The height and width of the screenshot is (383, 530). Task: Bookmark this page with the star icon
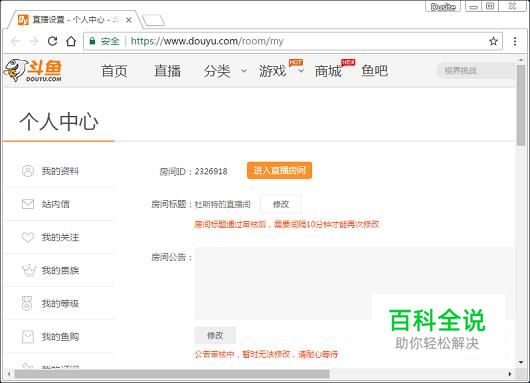(x=493, y=41)
